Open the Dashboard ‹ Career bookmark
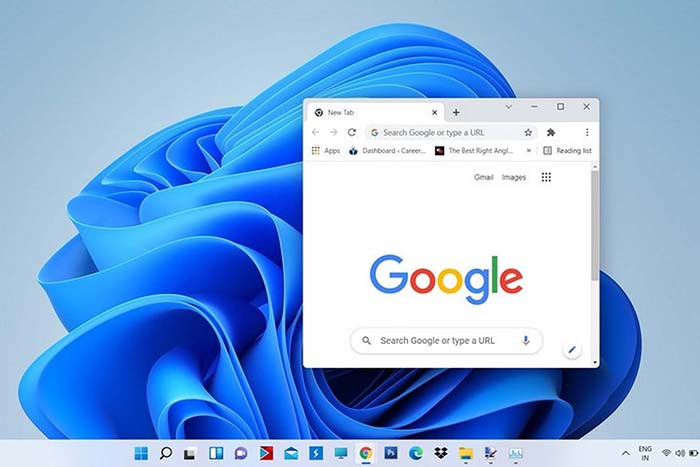 point(387,151)
